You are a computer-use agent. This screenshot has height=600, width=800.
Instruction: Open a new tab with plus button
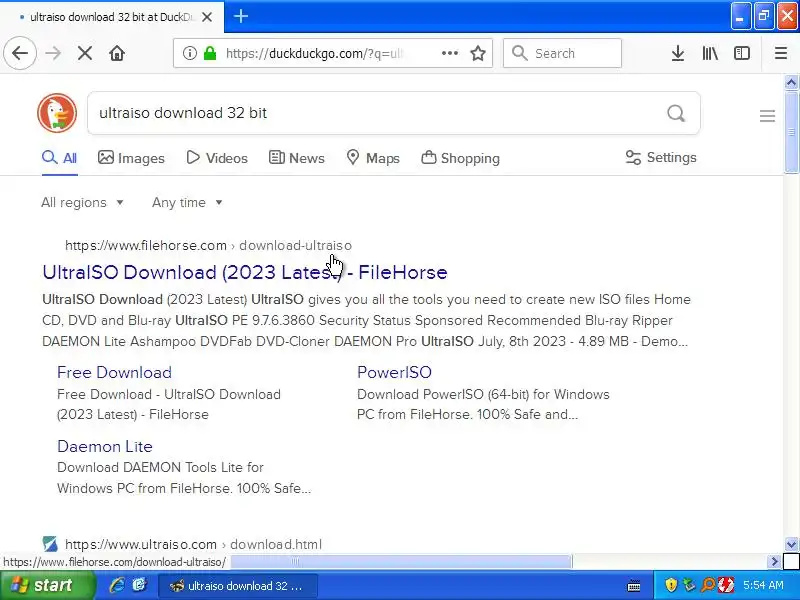click(x=241, y=16)
